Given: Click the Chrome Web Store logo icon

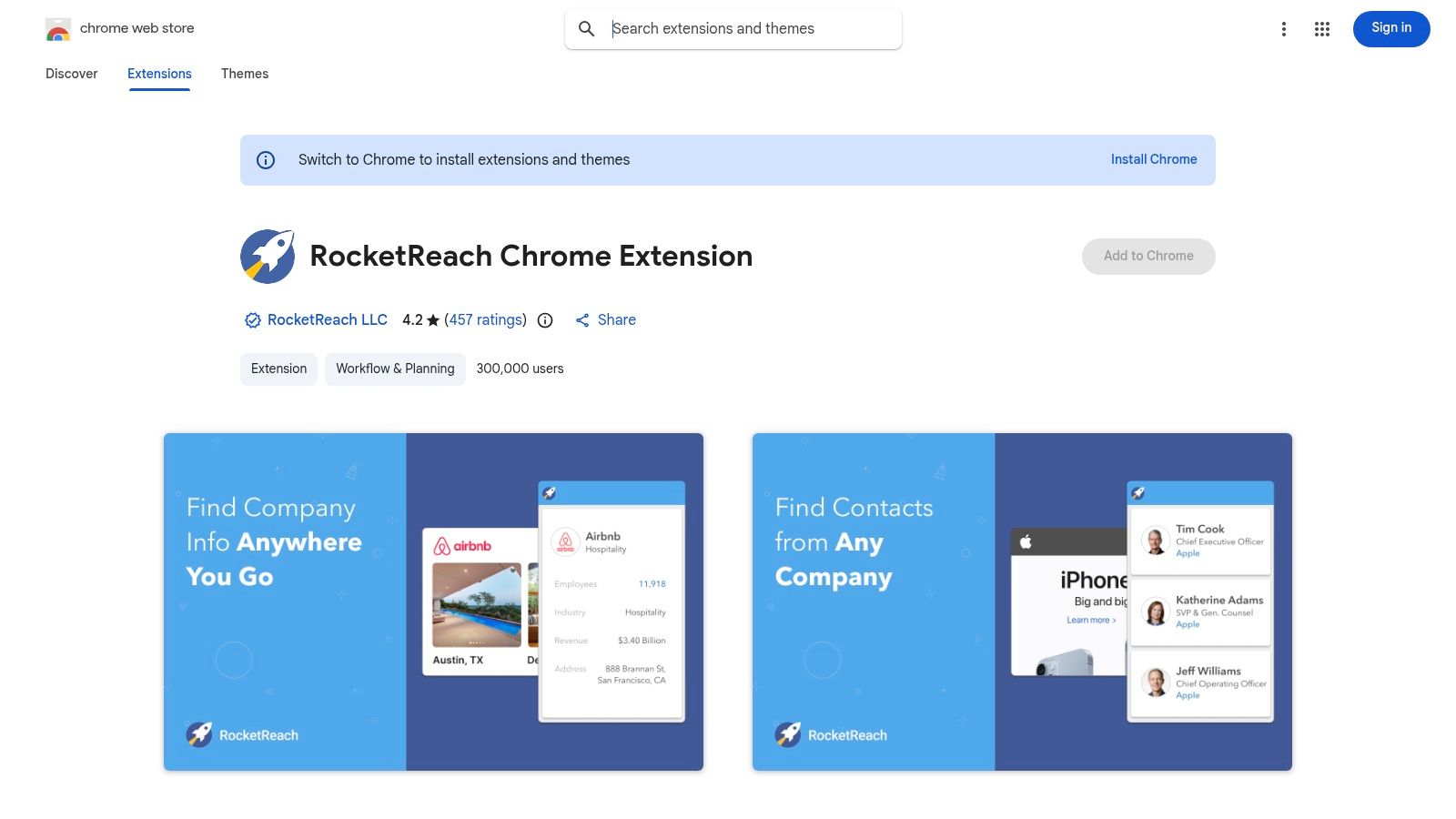Looking at the screenshot, I should click(x=58, y=29).
